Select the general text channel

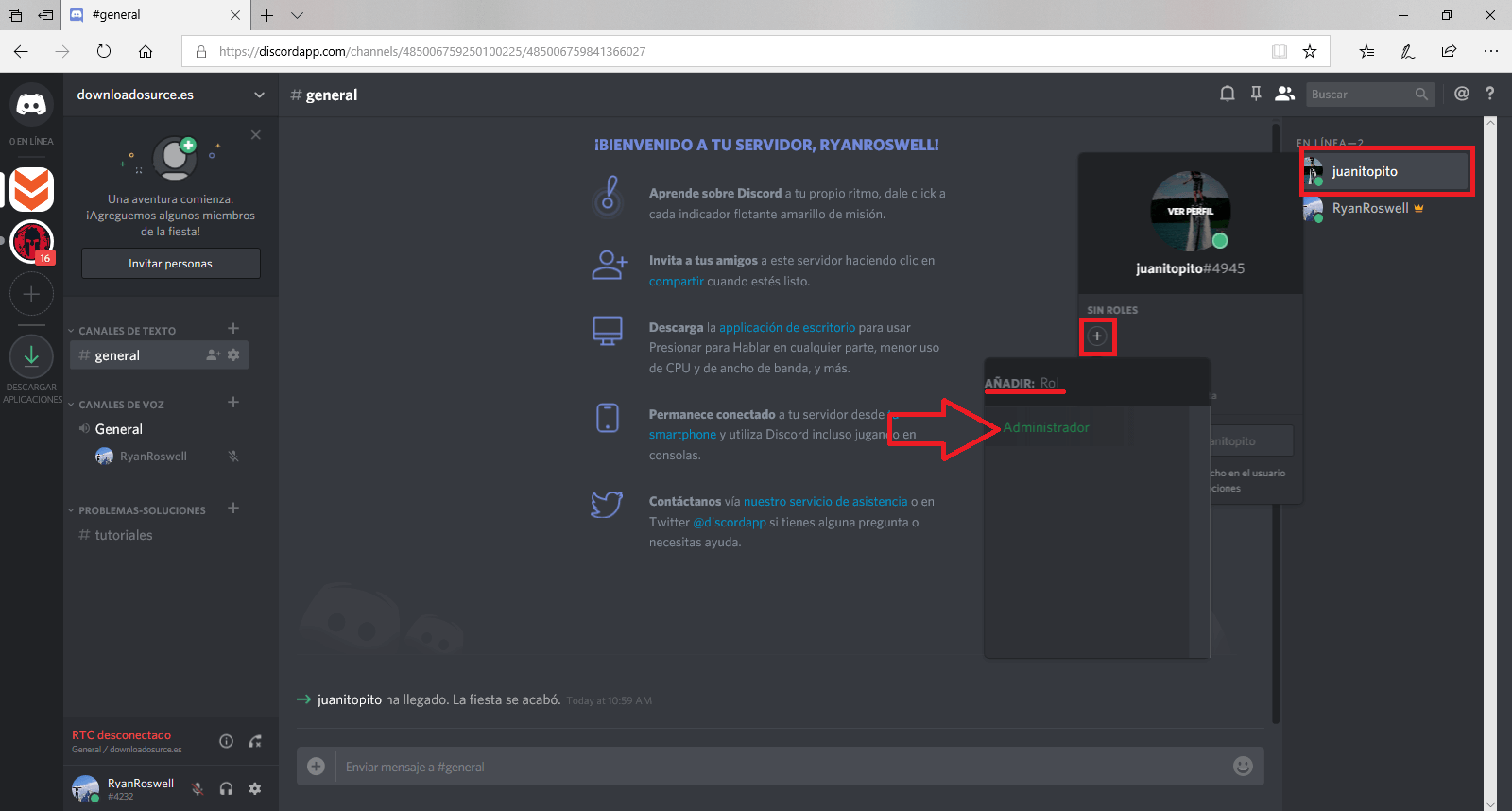pyautogui.click(x=159, y=355)
